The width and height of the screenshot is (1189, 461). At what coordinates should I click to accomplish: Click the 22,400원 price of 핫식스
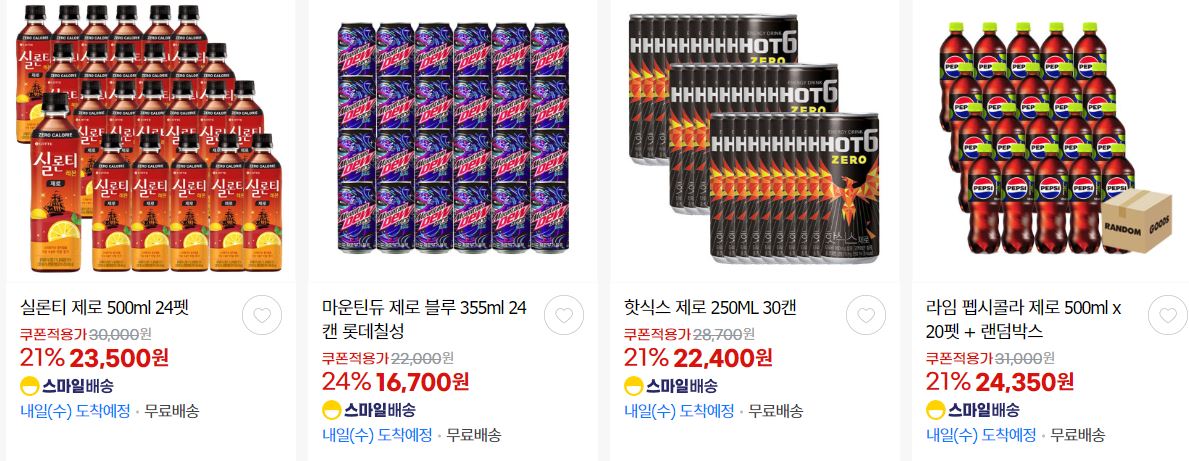click(x=723, y=357)
